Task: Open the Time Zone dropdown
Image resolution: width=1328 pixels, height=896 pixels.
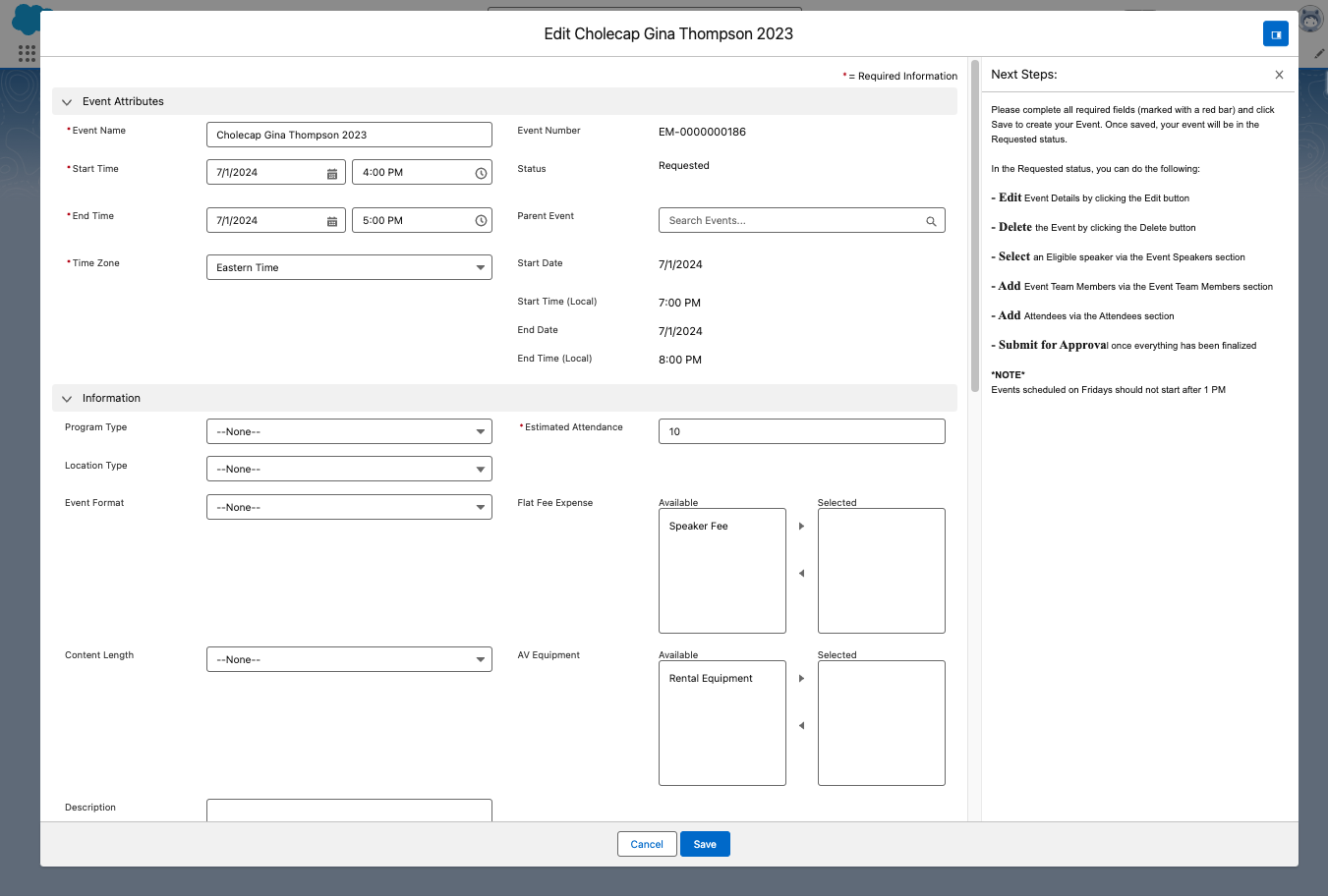Action: tap(349, 267)
